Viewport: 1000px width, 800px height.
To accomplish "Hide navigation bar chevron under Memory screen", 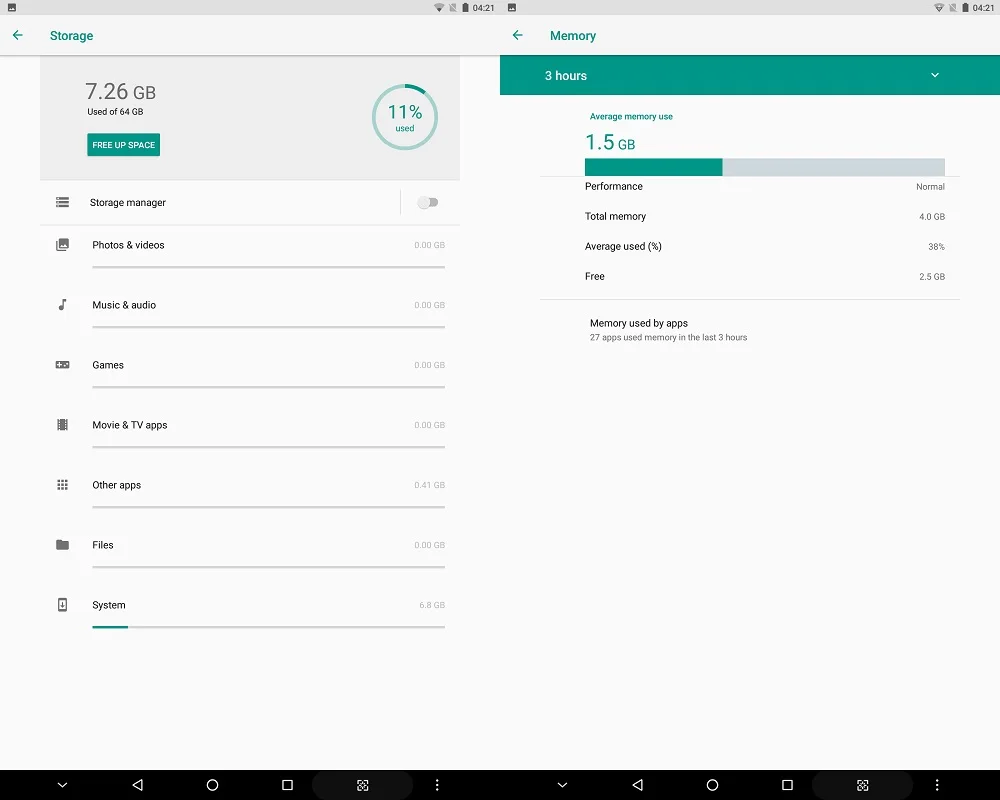I will pos(562,785).
